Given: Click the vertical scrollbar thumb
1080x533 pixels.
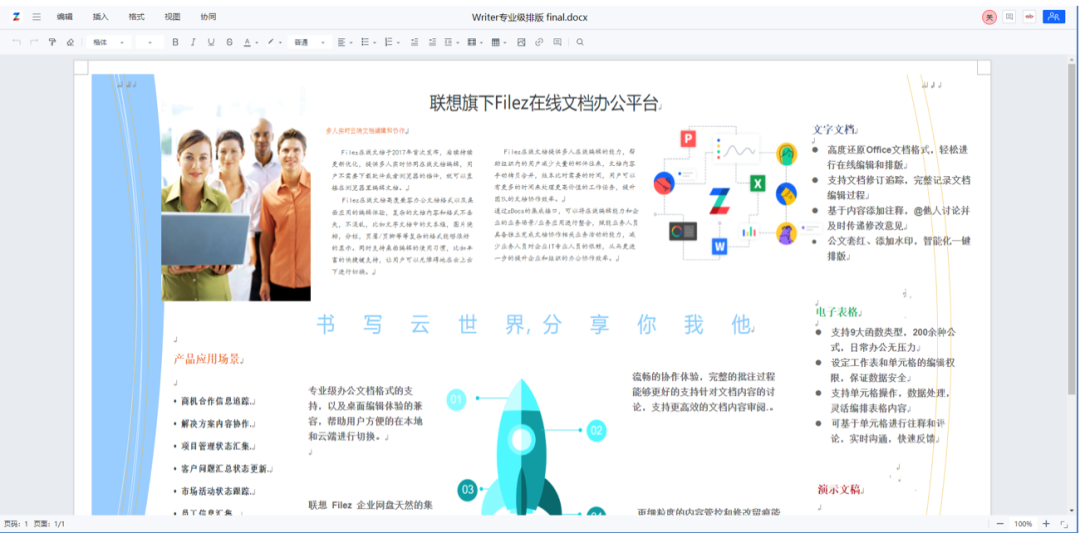Looking at the screenshot, I should [x=1072, y=227].
